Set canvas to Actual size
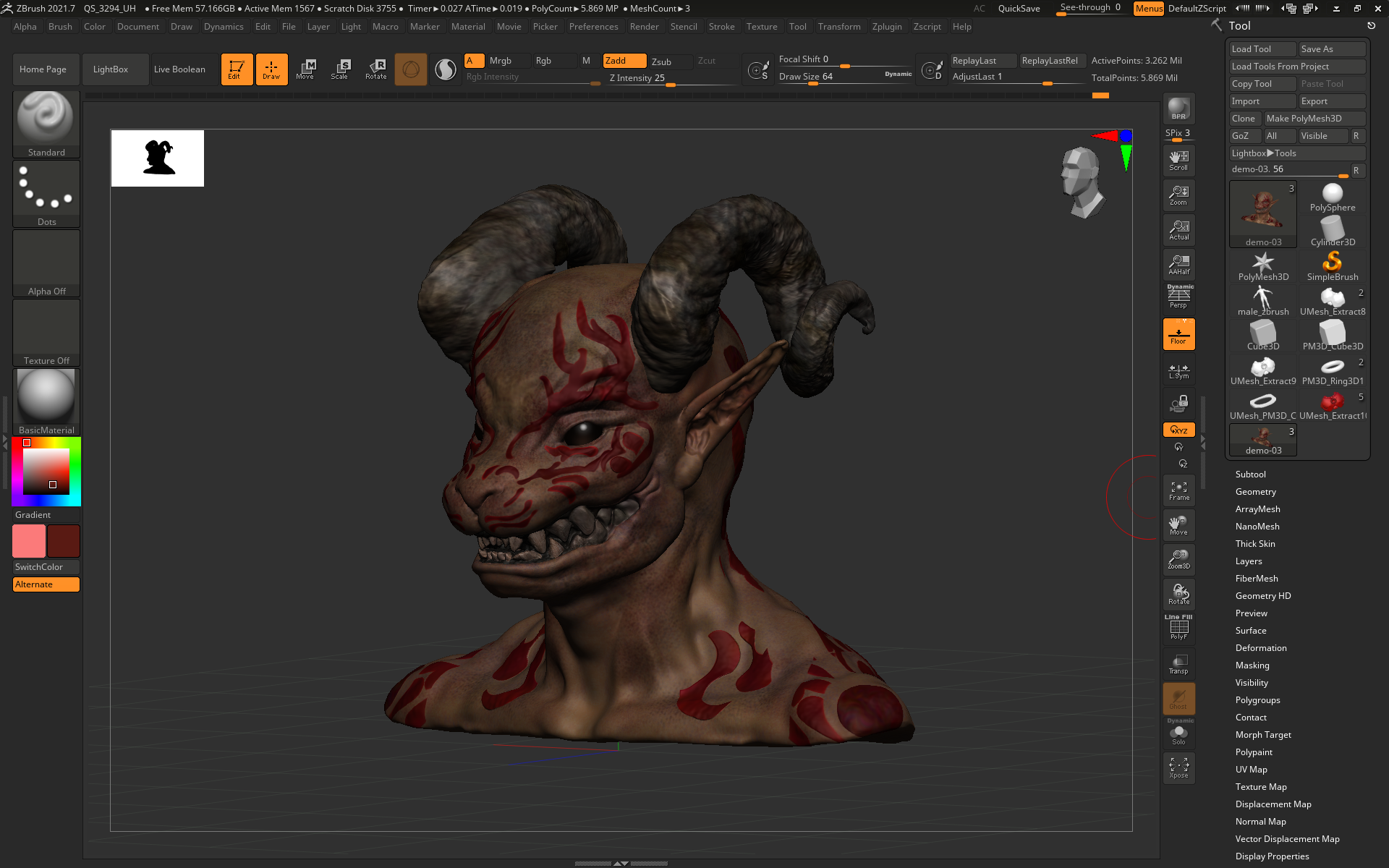Screen dimensions: 1389x868 (1178, 230)
